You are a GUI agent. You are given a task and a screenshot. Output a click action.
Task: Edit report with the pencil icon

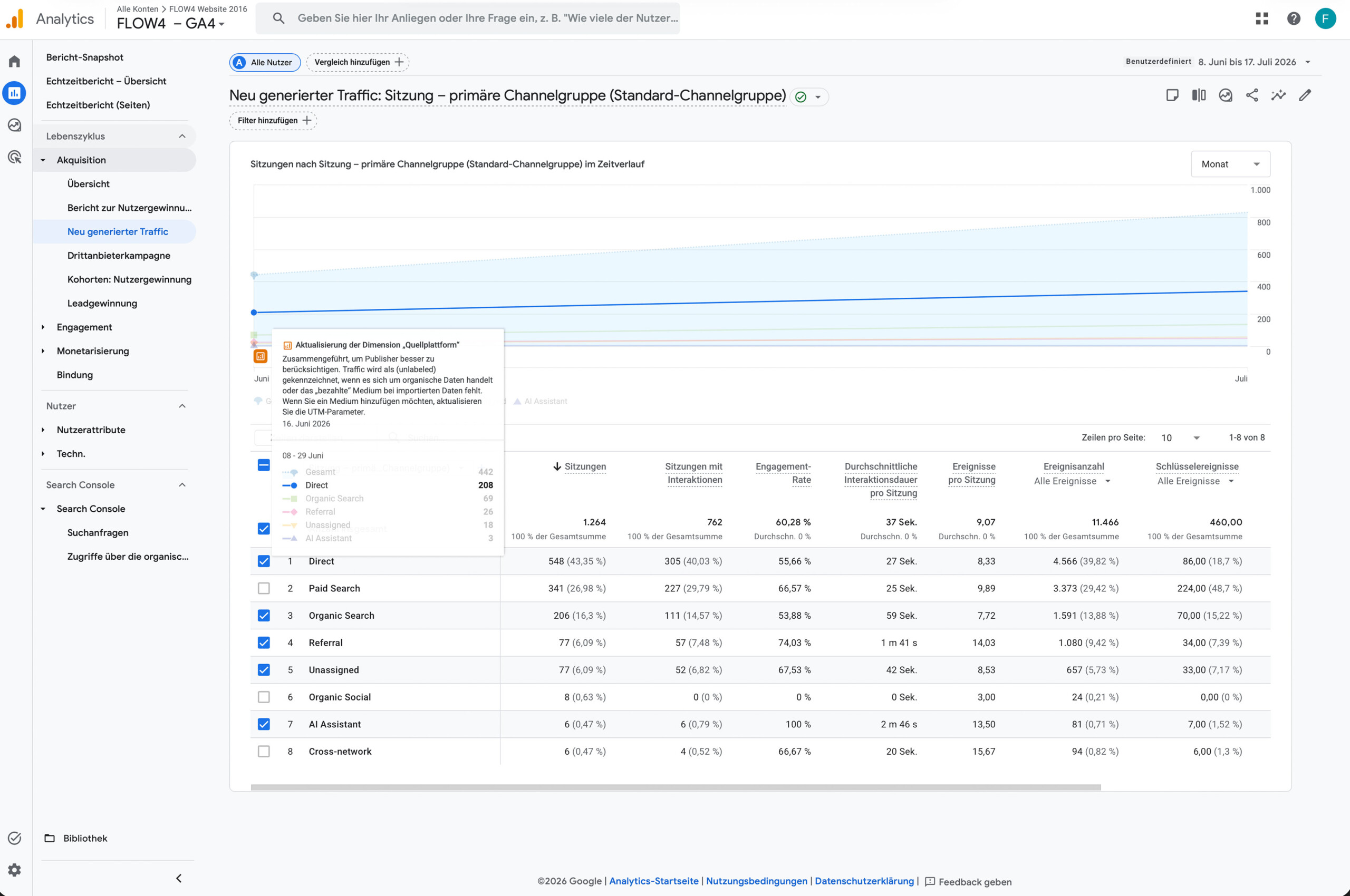(x=1305, y=95)
